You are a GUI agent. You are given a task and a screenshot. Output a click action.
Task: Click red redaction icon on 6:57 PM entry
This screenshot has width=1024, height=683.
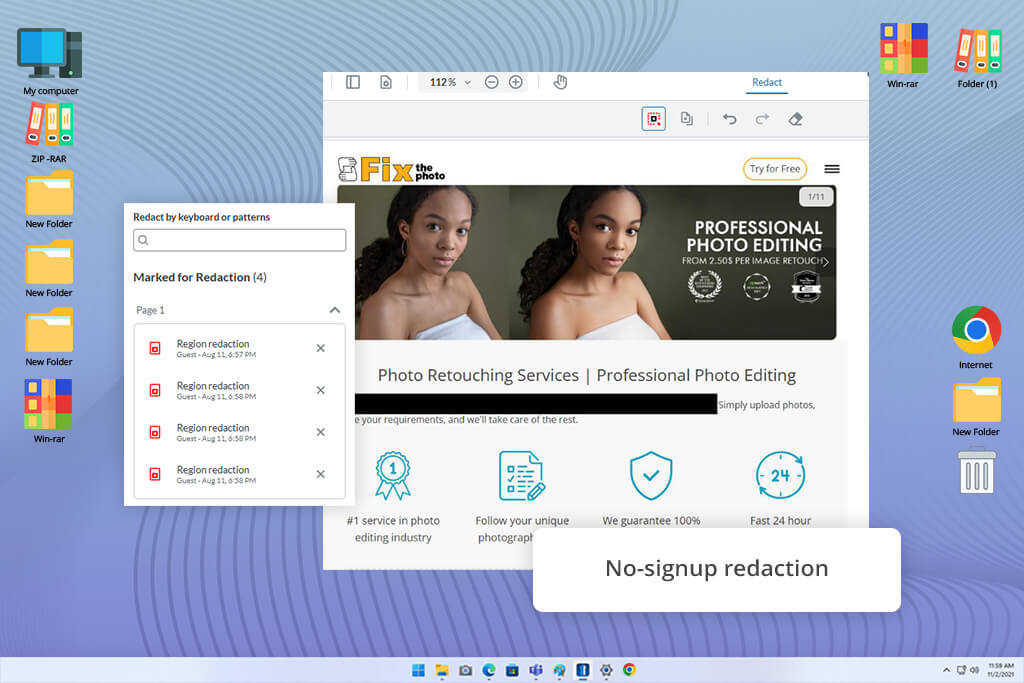(155, 348)
